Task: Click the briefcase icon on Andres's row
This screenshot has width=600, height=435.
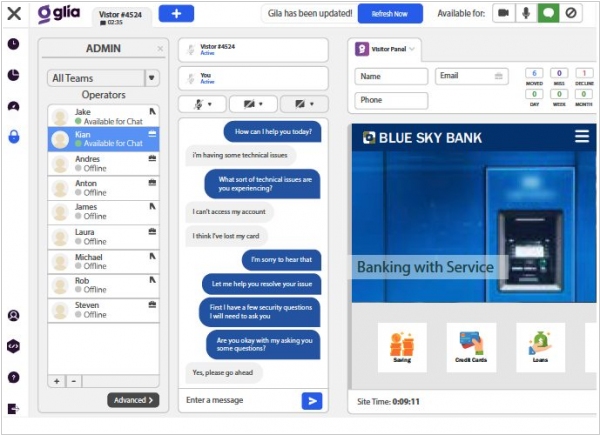Action: 152,158
